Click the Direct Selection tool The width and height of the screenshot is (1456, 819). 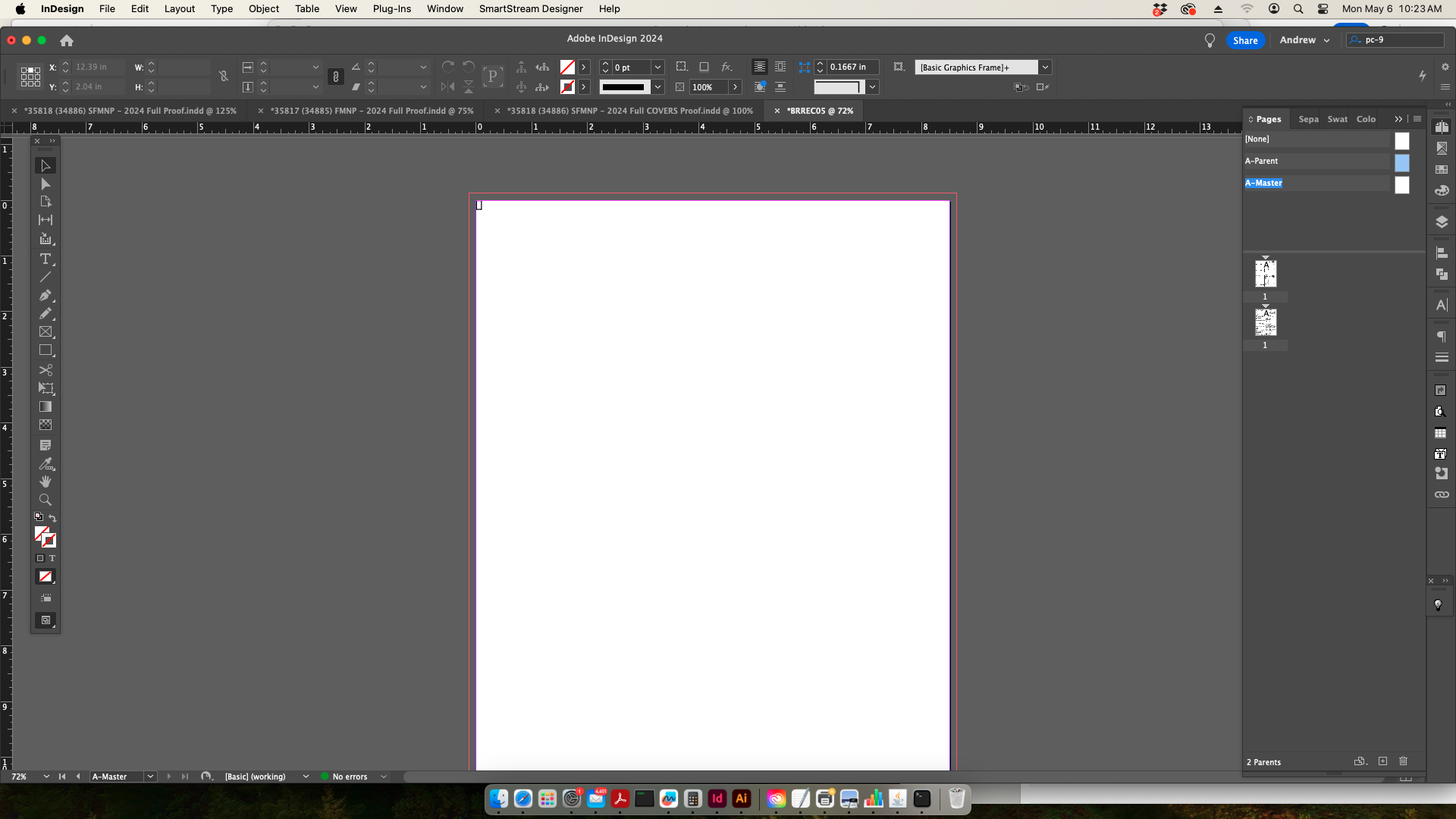tap(45, 184)
